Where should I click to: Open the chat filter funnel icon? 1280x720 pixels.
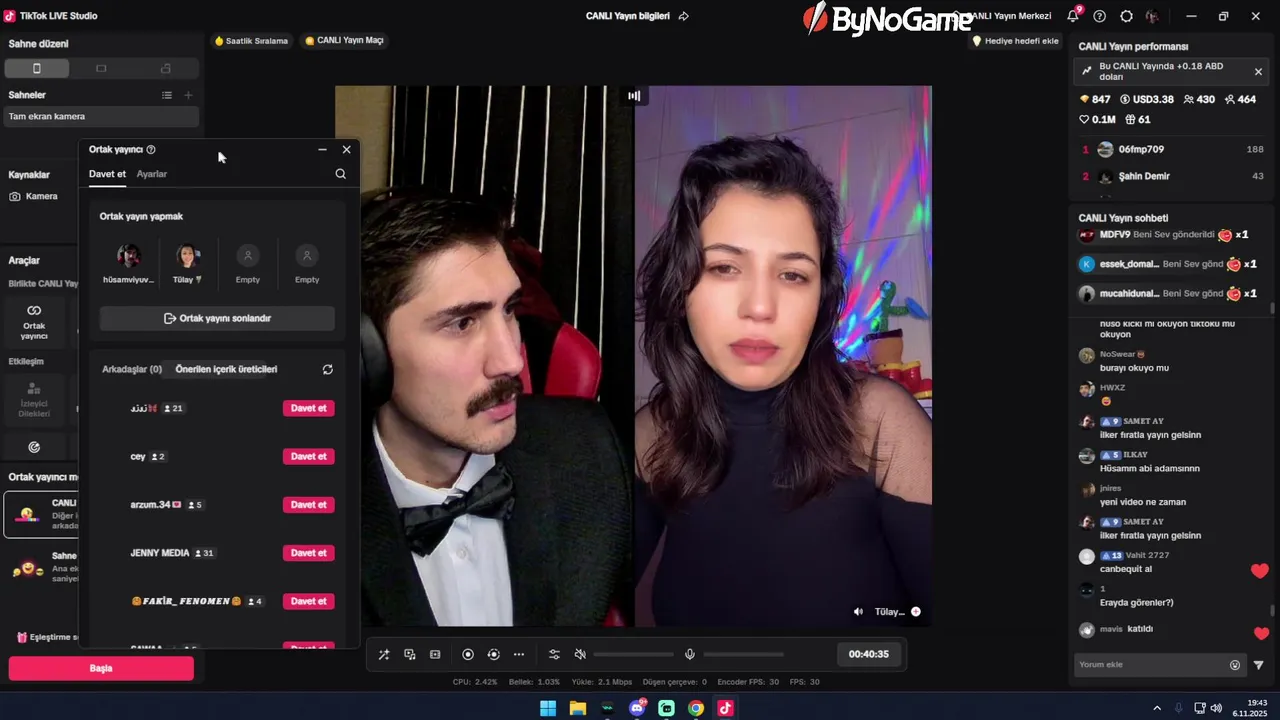1258,665
